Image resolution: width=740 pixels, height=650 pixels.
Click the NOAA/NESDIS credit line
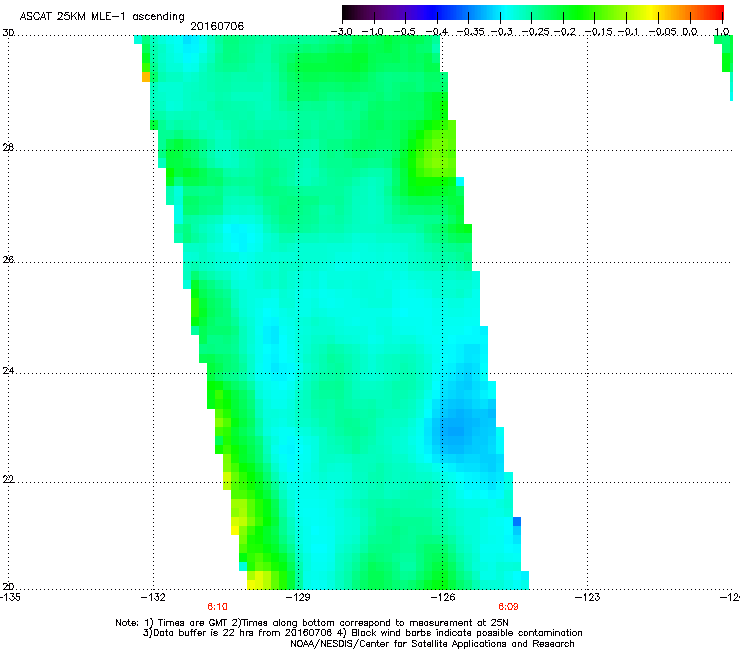pyautogui.click(x=432, y=643)
